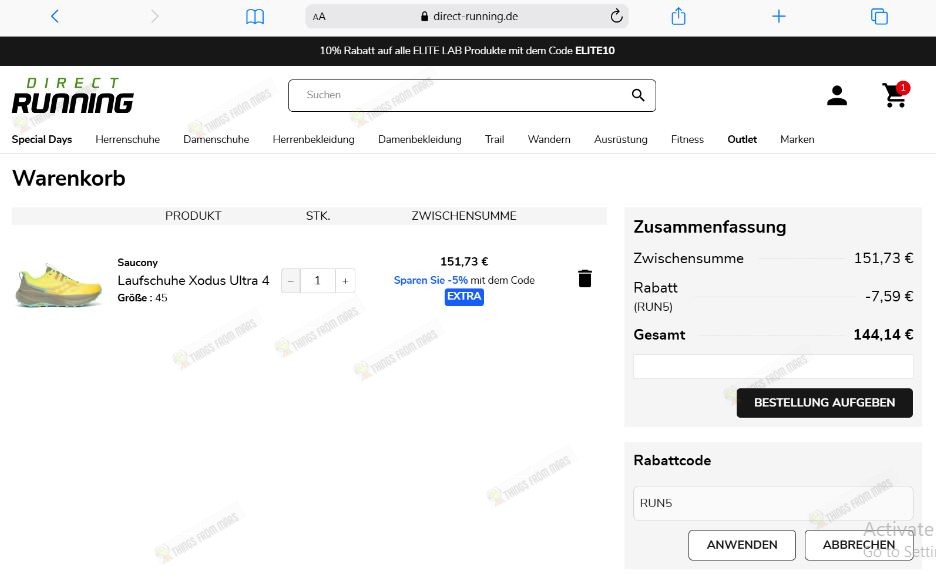Remove the item with the trash icon
Screen dimensions: 936x583
(585, 279)
